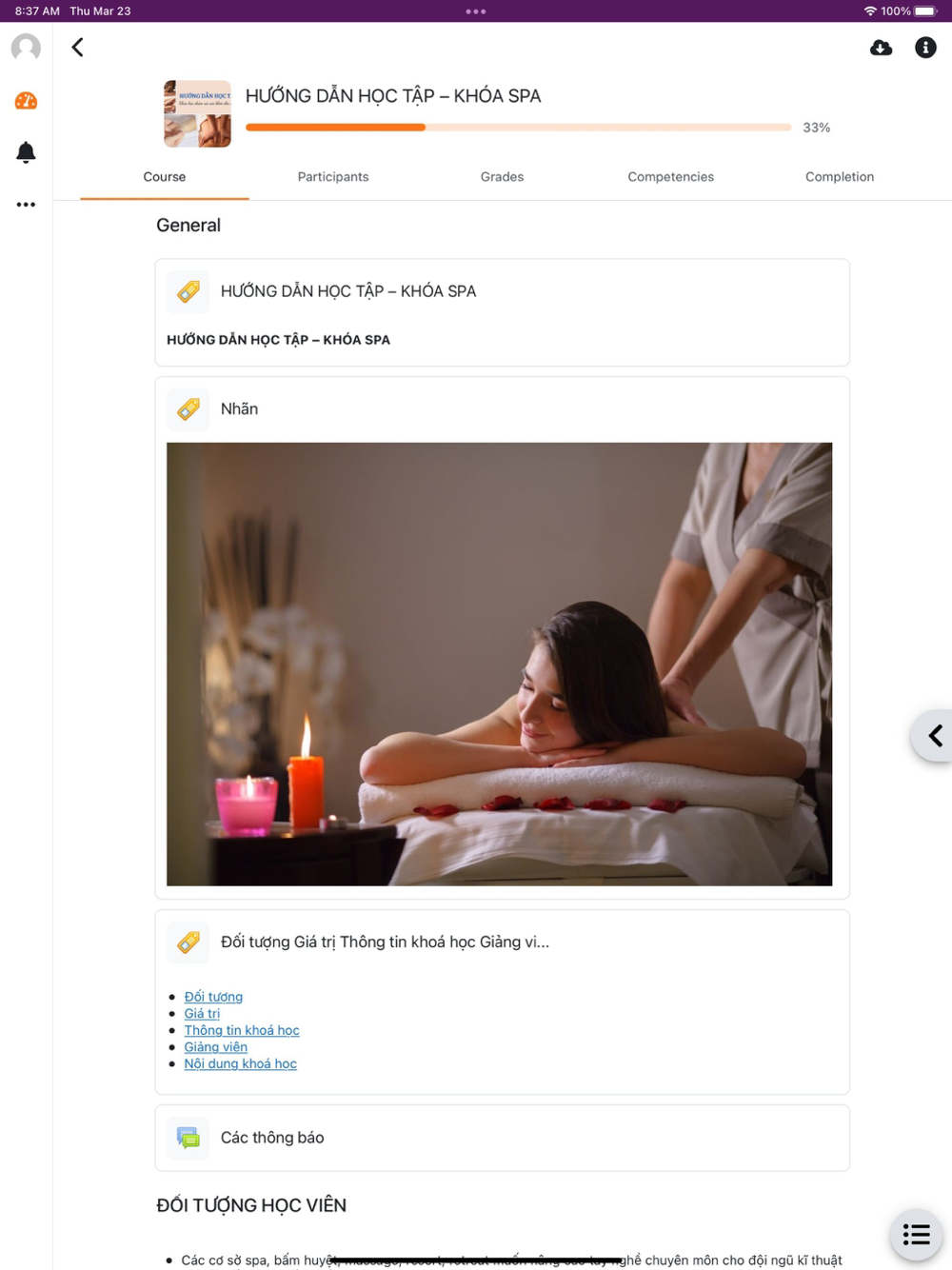The height and width of the screenshot is (1270, 952).
Task: Switch to the Participants tab
Action: click(333, 177)
